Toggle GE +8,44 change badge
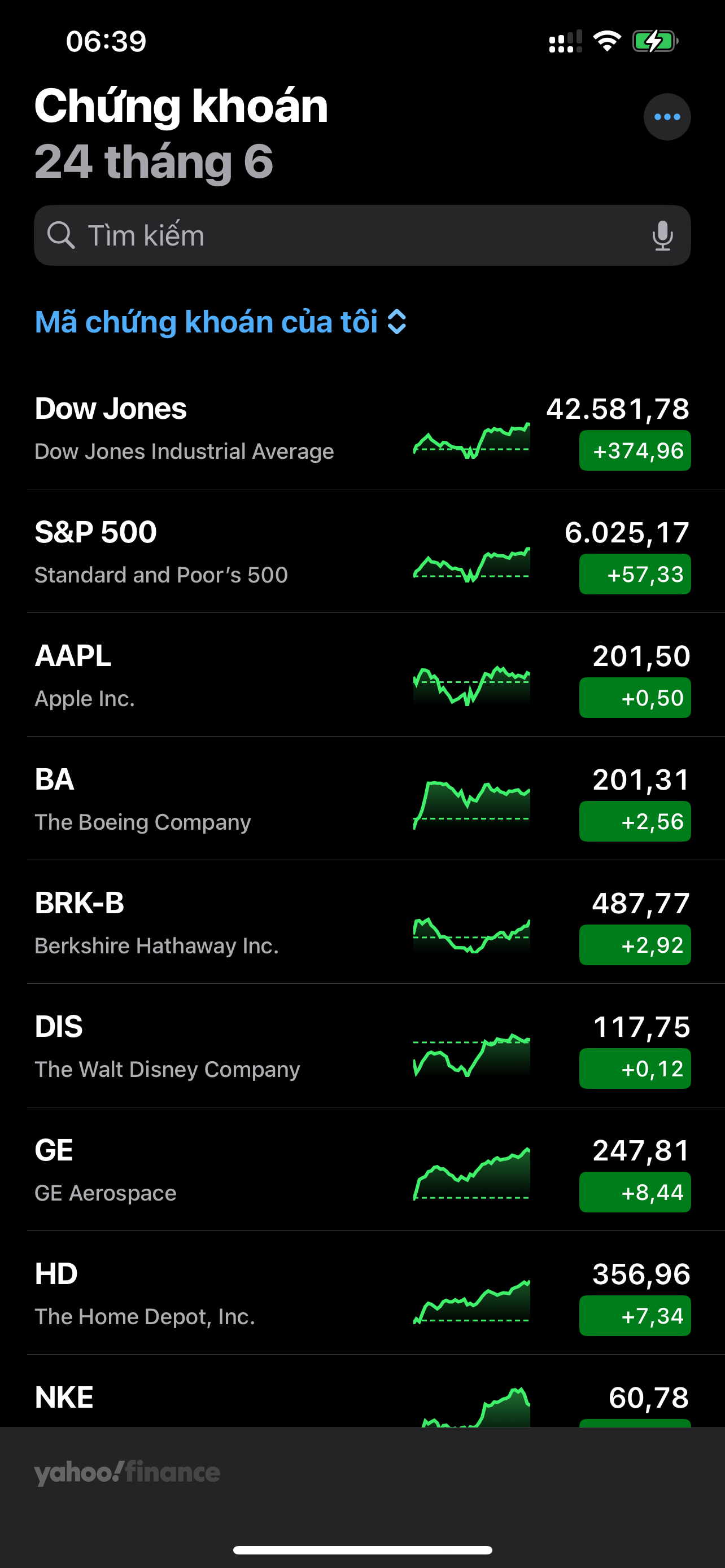 tap(634, 1192)
